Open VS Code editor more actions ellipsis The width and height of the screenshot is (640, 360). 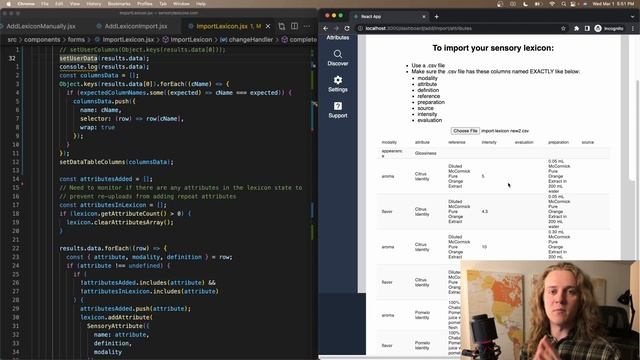click(307, 26)
